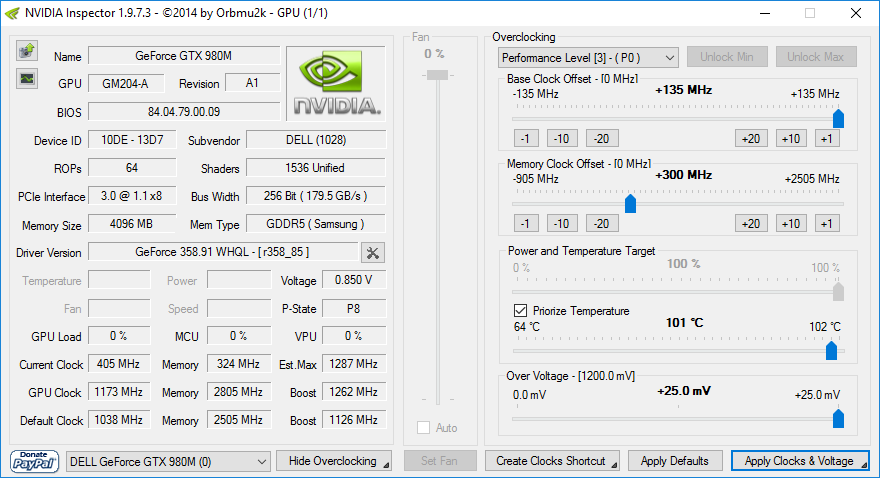The width and height of the screenshot is (880, 478).
Task: Click the GPU GM204-A field
Action: point(126,84)
